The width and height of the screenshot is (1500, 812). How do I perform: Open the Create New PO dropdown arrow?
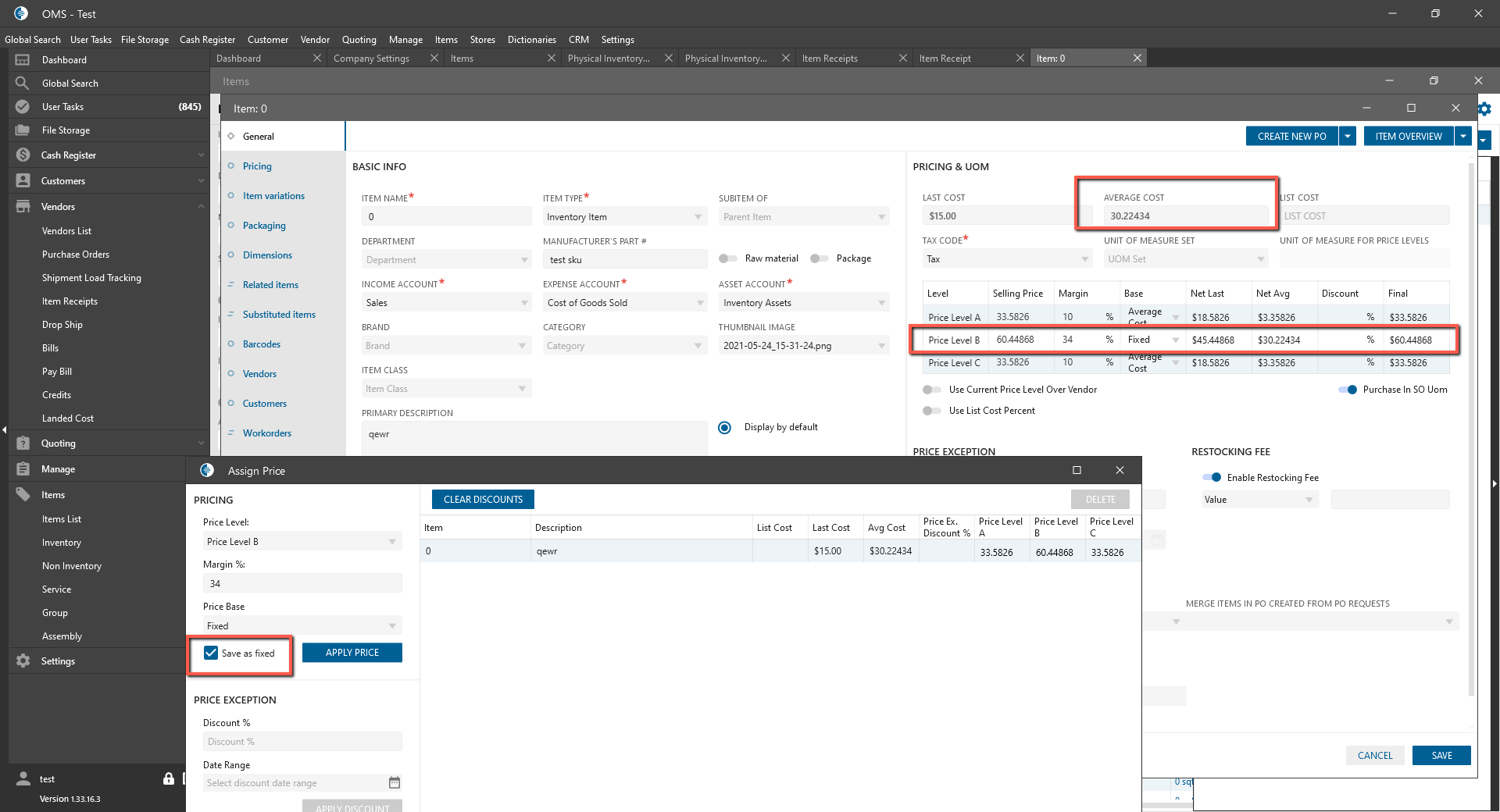[1348, 137]
